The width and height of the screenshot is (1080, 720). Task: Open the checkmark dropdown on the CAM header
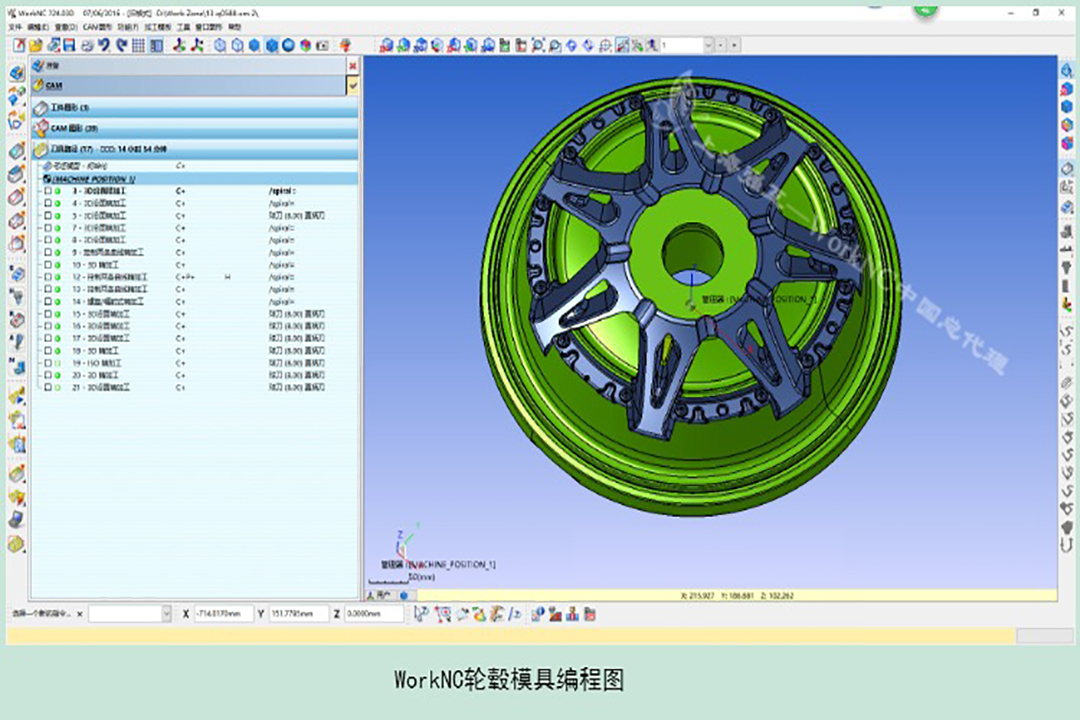pos(353,85)
